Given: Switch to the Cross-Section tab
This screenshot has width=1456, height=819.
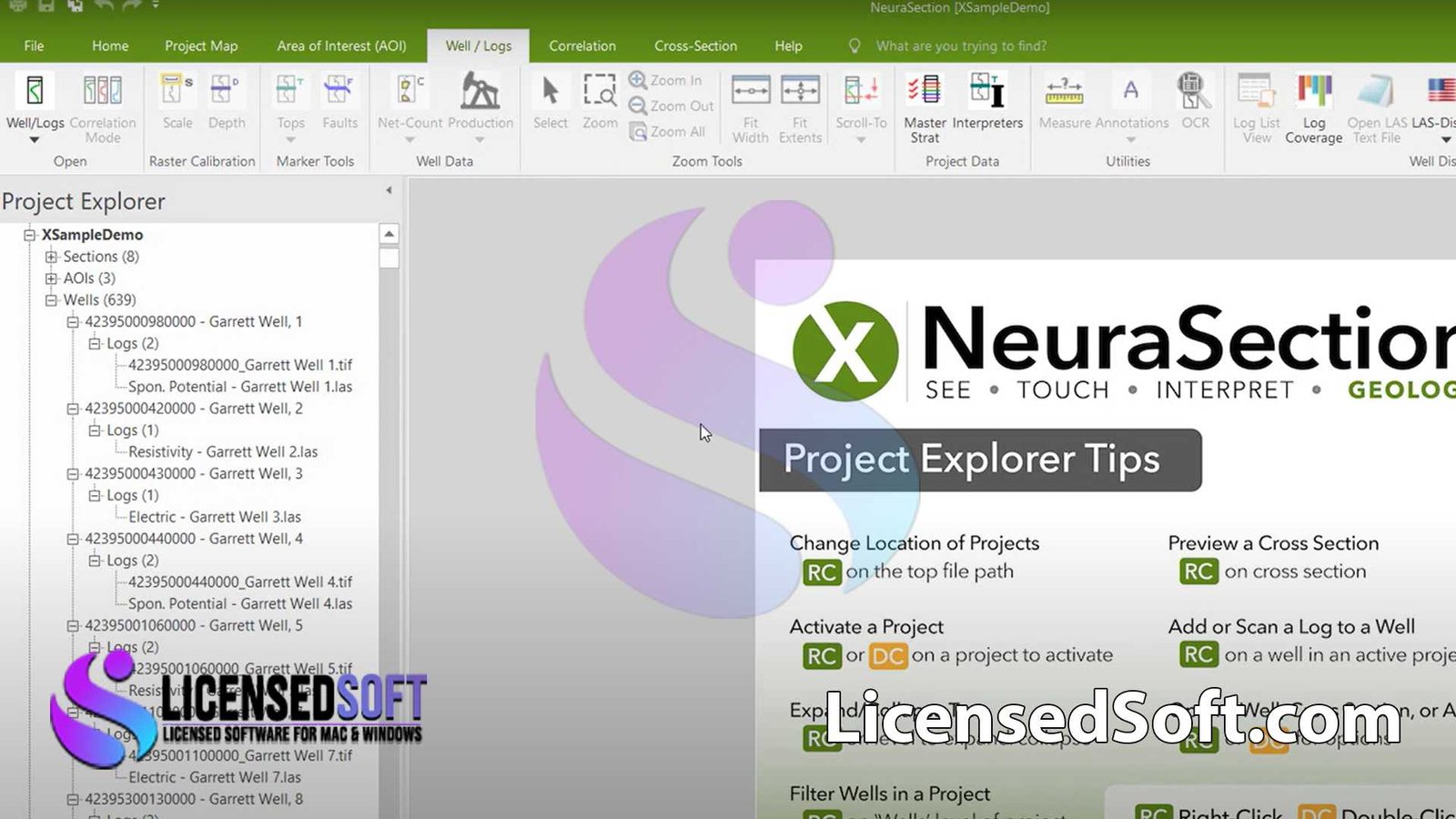Looking at the screenshot, I should click(696, 45).
